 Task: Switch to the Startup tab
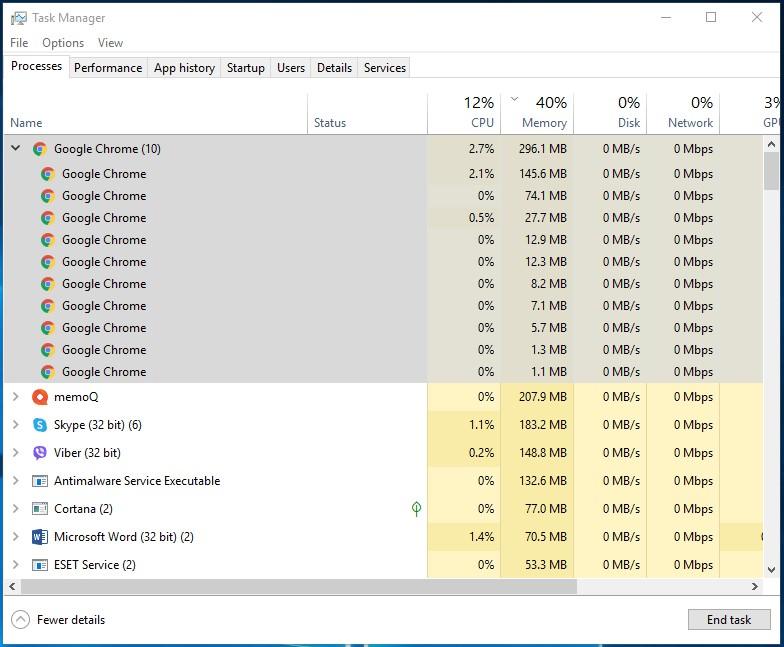pos(246,68)
